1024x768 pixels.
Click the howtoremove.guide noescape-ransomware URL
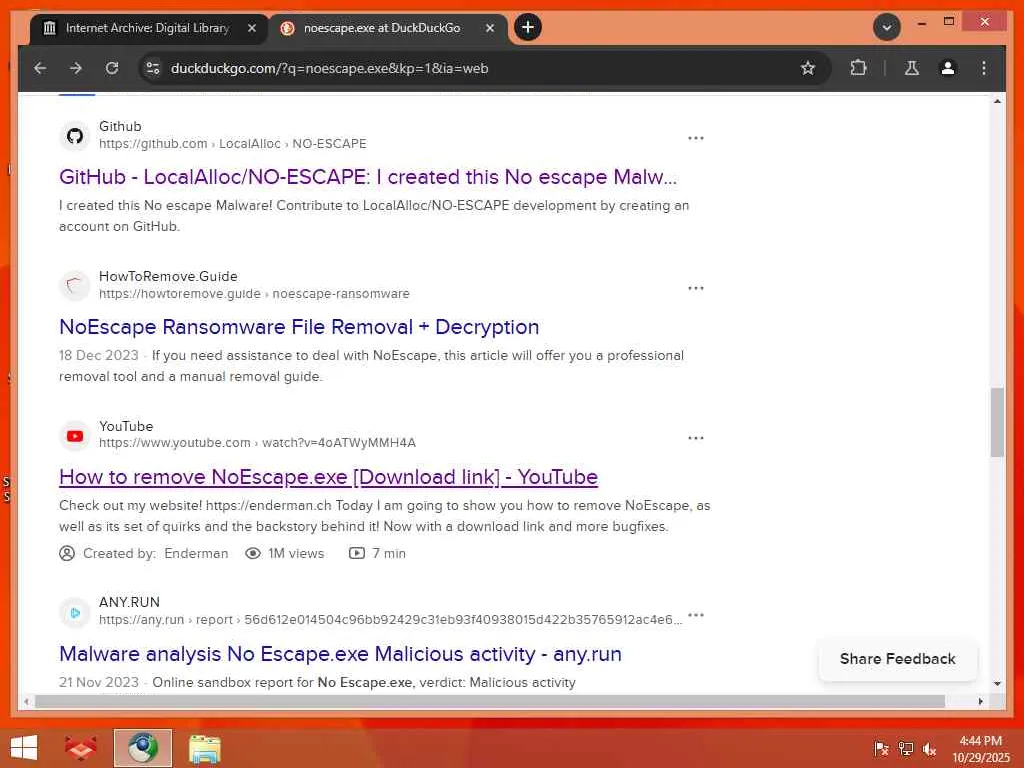click(x=254, y=294)
